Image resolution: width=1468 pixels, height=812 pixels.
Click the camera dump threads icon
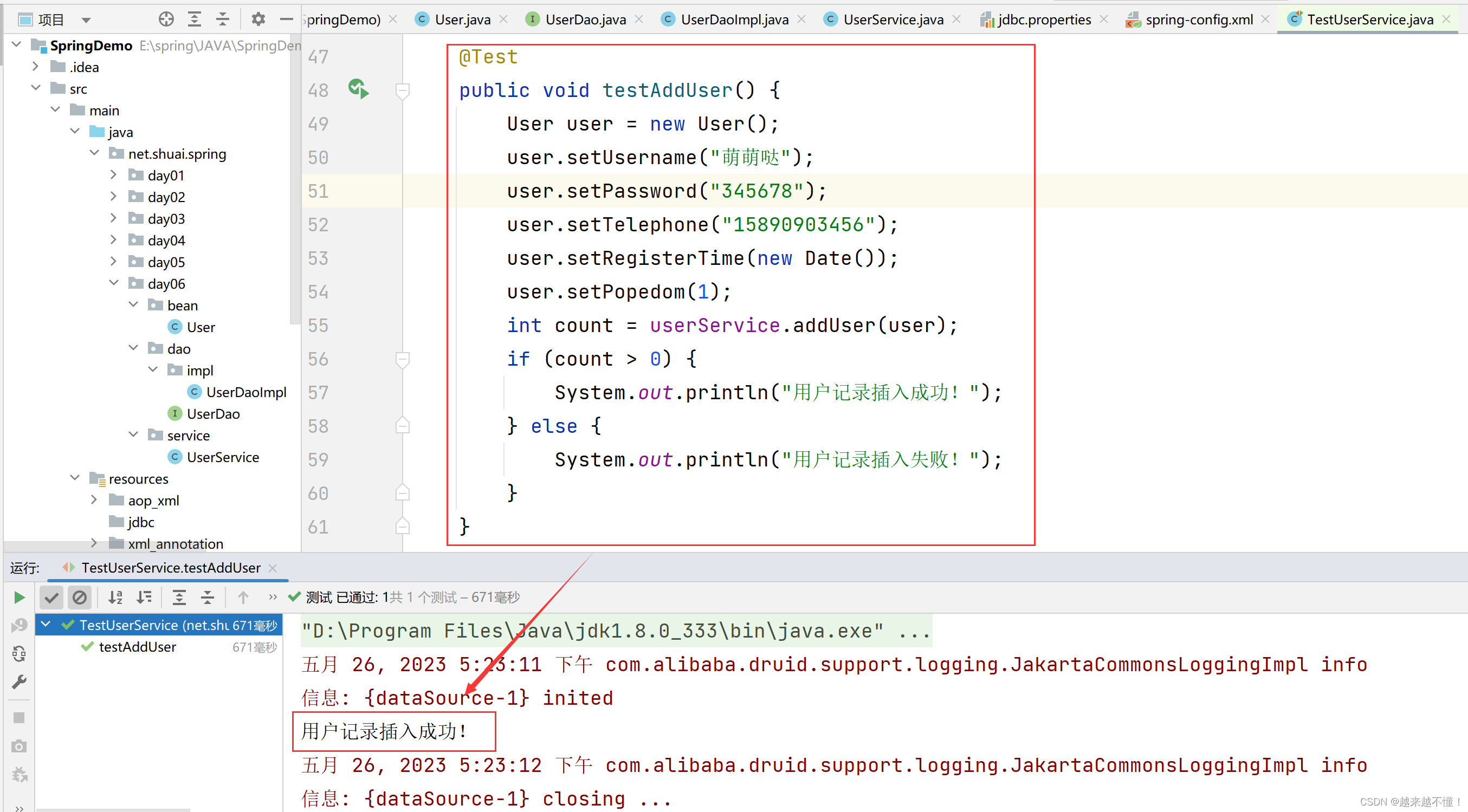point(19,746)
